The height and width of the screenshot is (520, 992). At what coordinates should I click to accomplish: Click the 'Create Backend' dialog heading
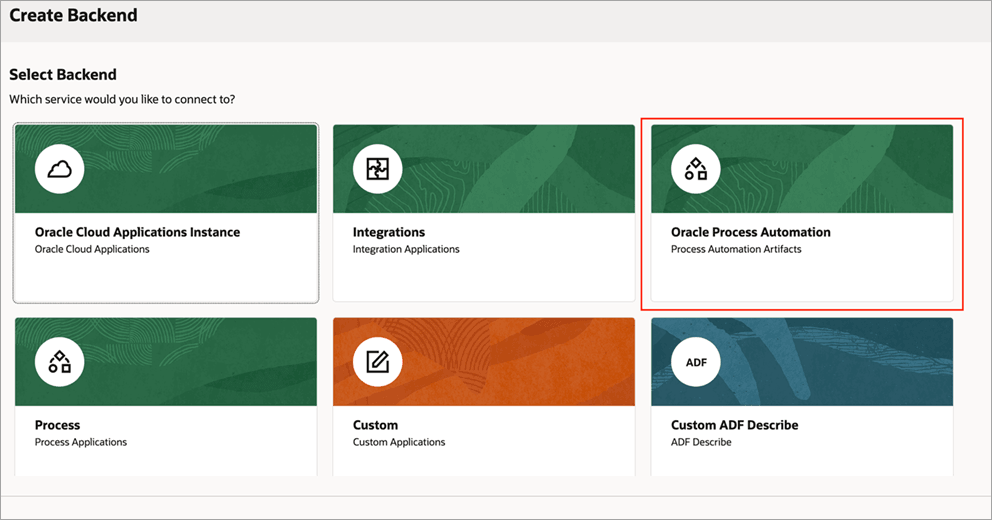(x=73, y=15)
